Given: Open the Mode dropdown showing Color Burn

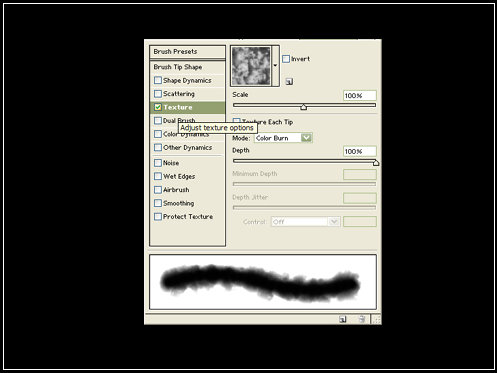Looking at the screenshot, I should (x=283, y=138).
